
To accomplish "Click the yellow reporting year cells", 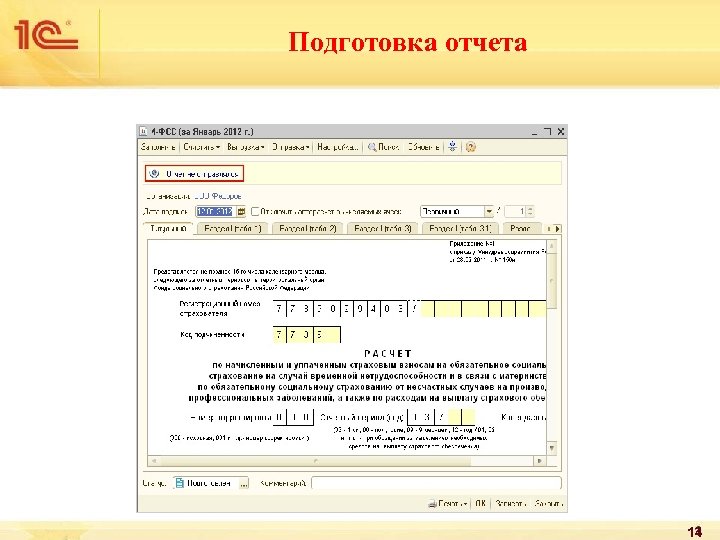I will [x=461, y=417].
